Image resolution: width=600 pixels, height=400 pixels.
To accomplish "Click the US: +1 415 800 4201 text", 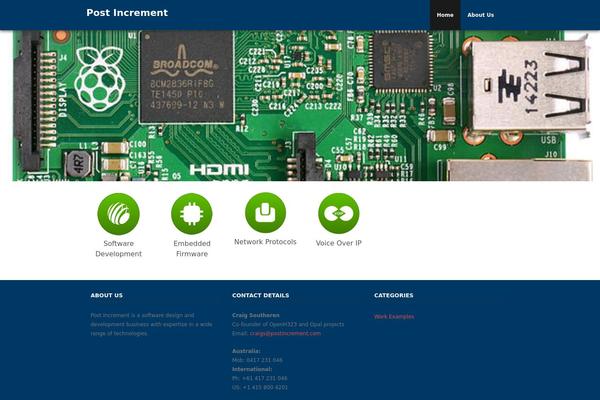I will 260,387.
